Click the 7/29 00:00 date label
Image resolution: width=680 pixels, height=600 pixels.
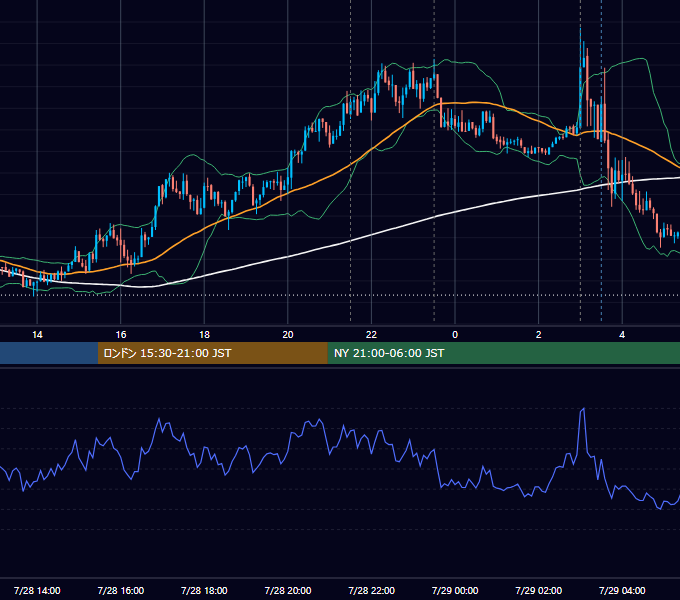455,590
